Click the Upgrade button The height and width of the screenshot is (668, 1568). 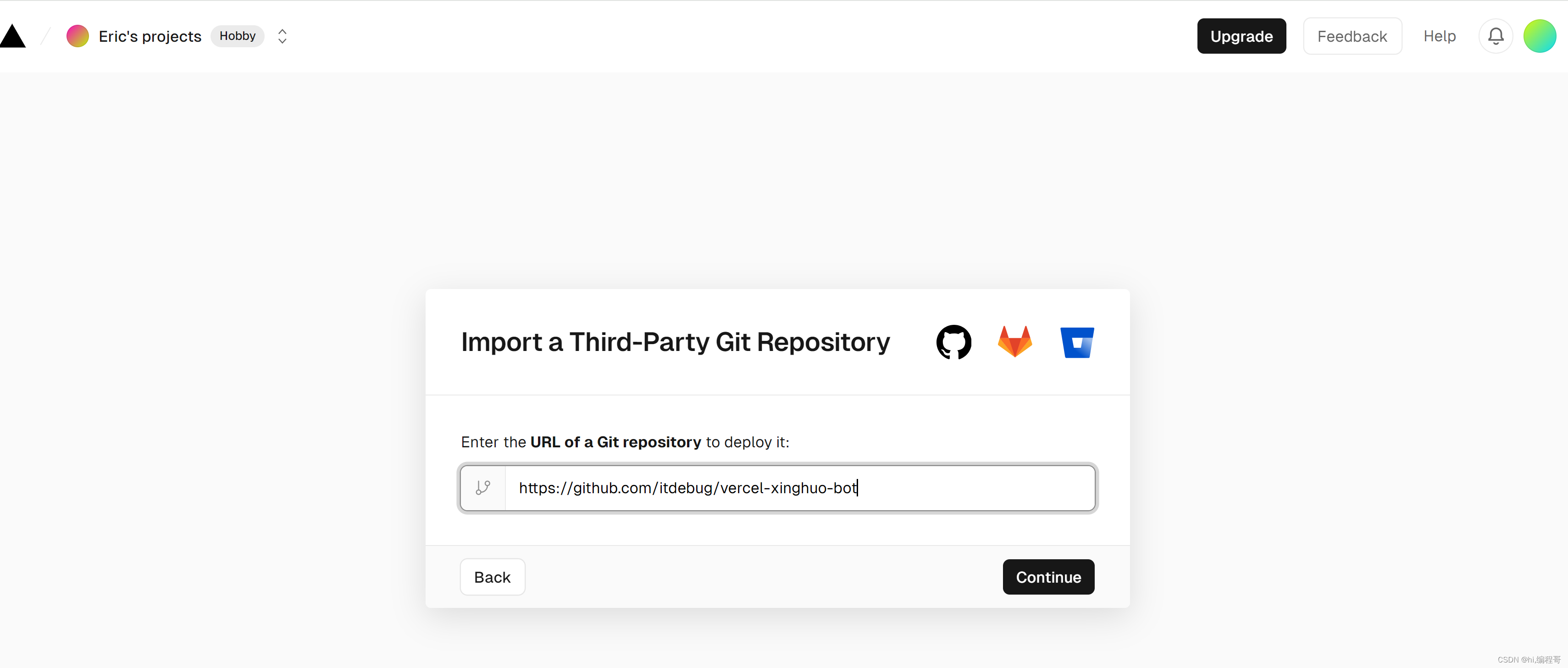(x=1241, y=37)
